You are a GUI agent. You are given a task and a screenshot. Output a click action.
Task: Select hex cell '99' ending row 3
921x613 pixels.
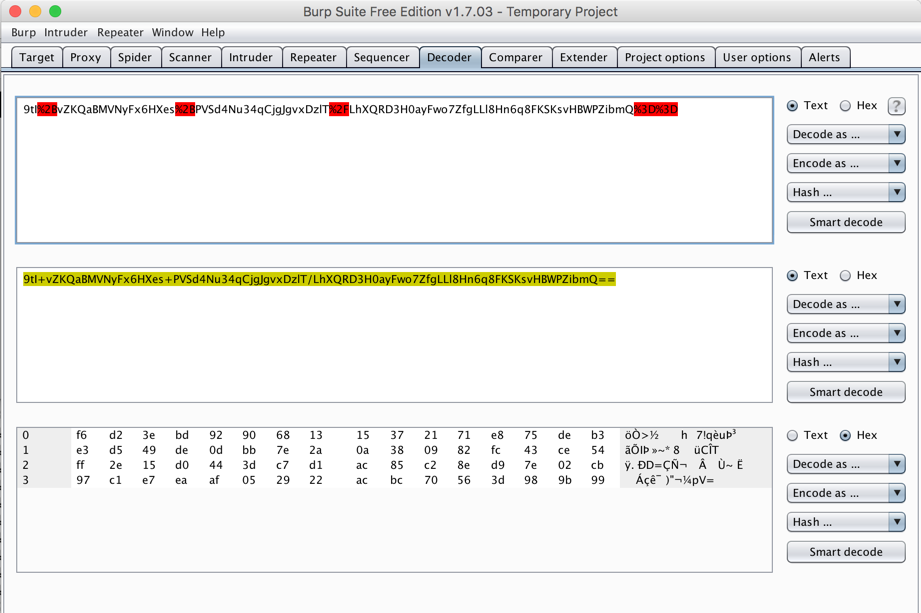[x=598, y=480]
